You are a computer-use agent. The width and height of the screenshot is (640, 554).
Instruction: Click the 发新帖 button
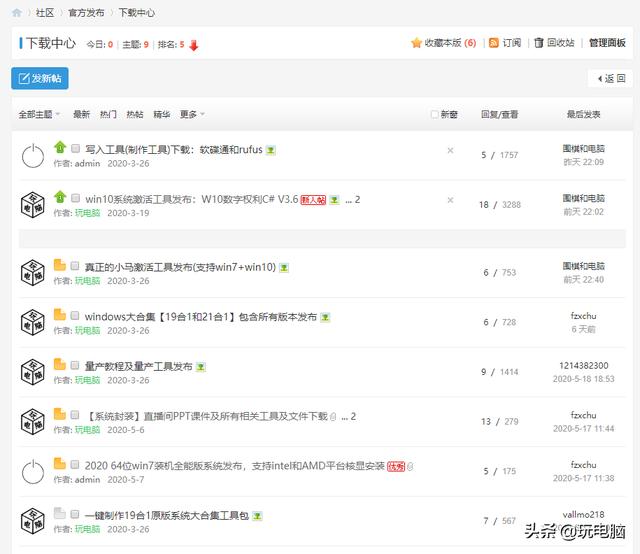pyautogui.click(x=40, y=78)
